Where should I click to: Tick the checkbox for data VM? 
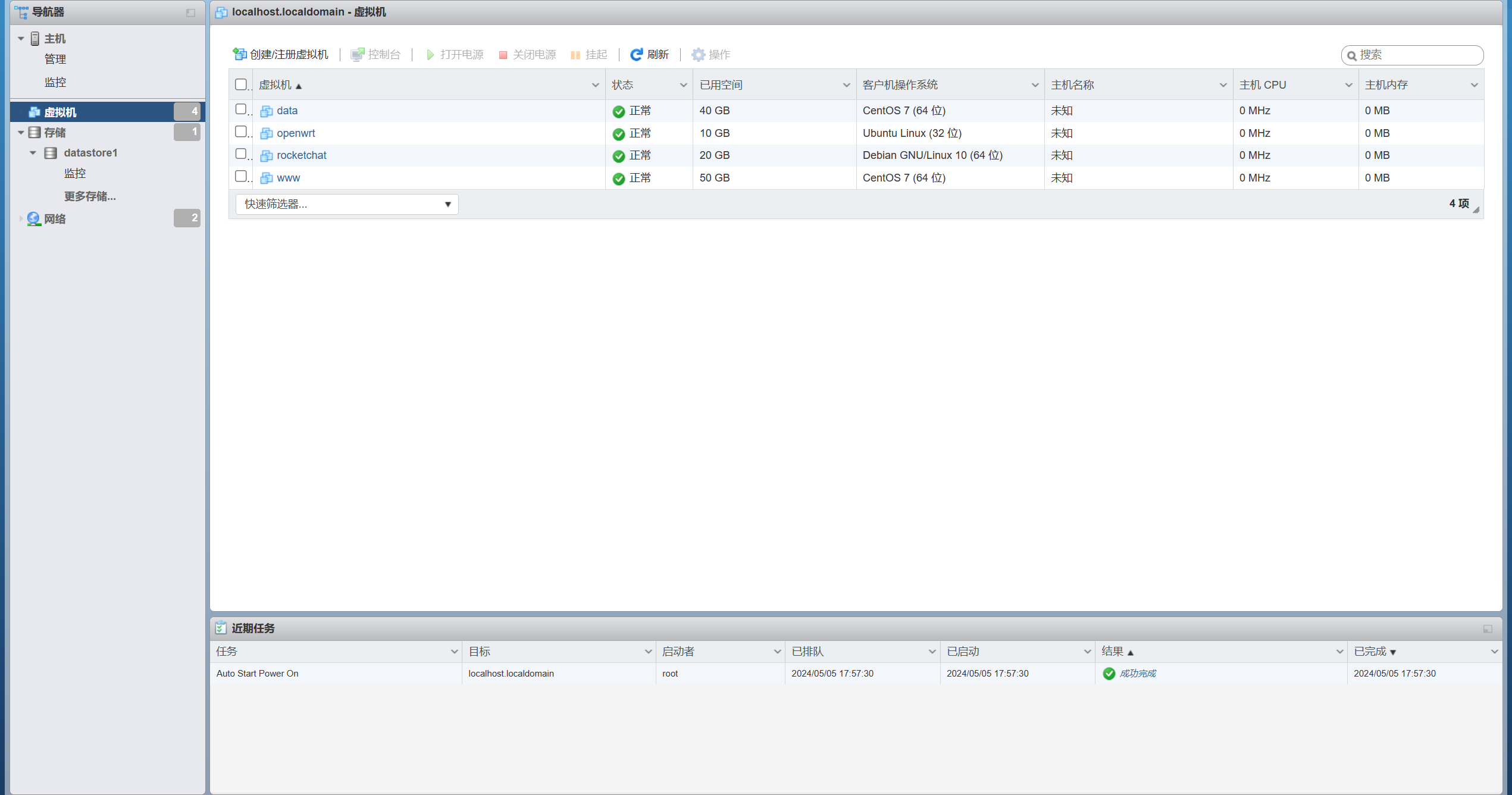click(240, 109)
